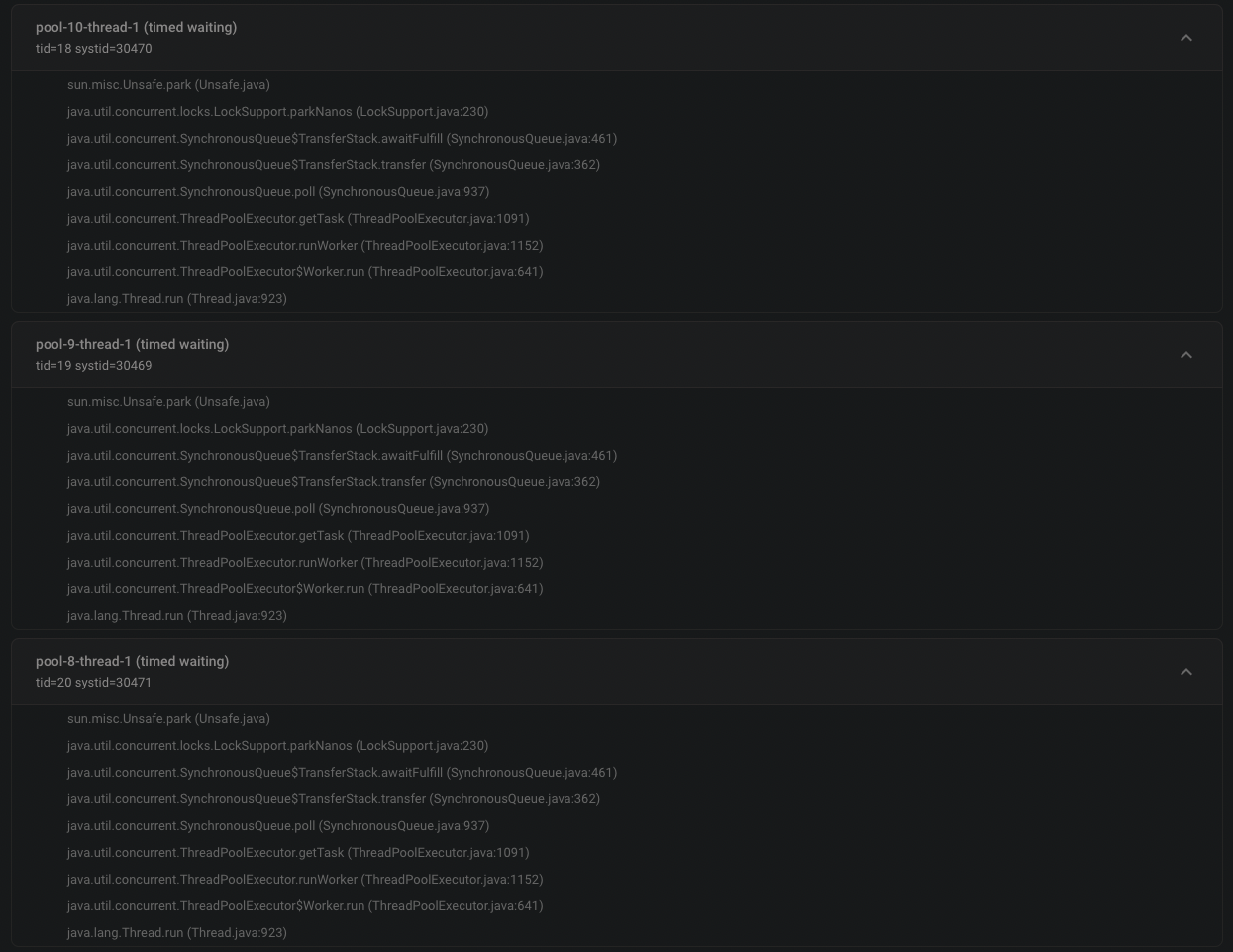Click SynchronousQueue.poll frame in pool-8-thread-1
The image size is (1233, 952).
[278, 825]
